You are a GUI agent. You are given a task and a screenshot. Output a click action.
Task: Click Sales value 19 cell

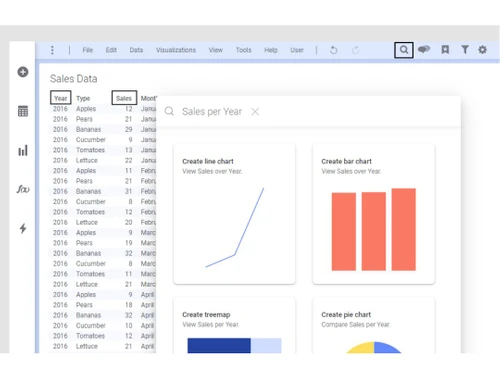point(129,243)
